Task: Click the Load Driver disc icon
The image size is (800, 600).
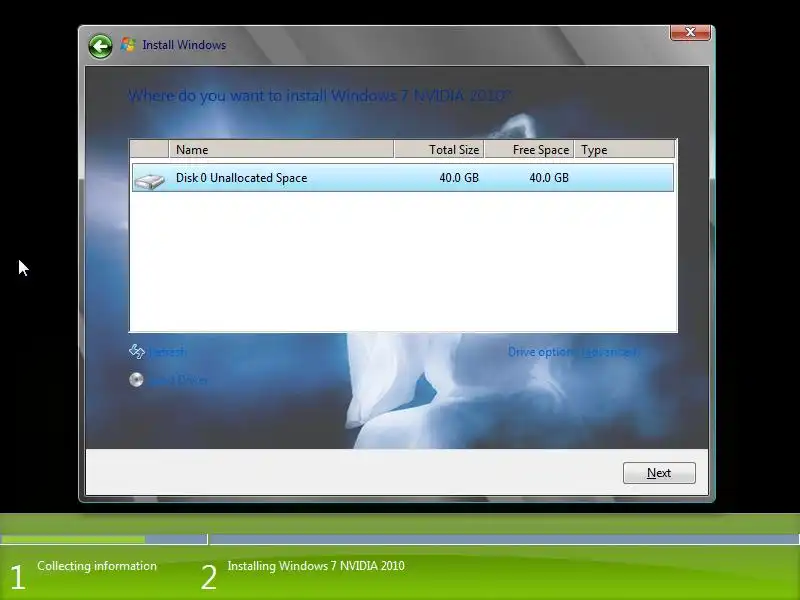Action: [136, 380]
